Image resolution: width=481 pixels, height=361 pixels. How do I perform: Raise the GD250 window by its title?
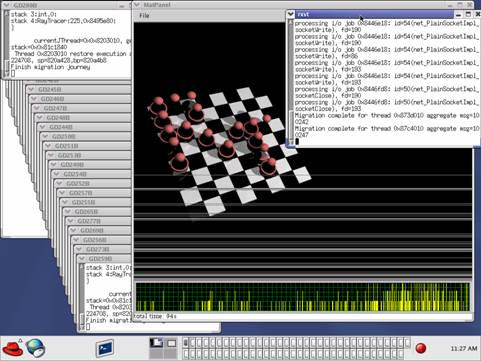(64, 136)
